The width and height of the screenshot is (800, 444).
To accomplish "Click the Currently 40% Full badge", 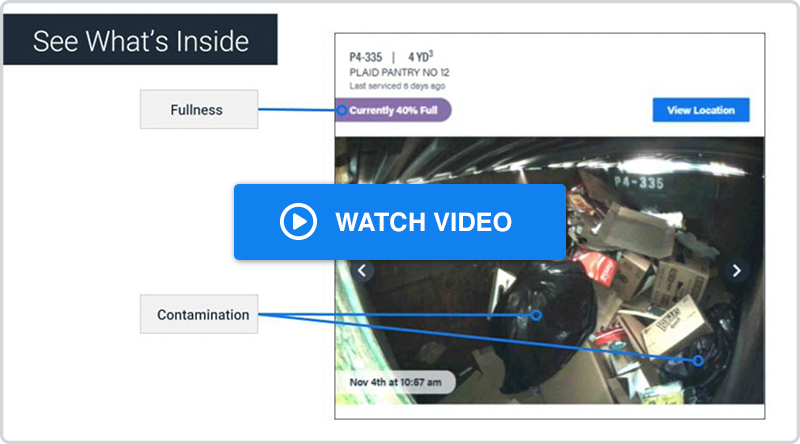I will point(396,110).
